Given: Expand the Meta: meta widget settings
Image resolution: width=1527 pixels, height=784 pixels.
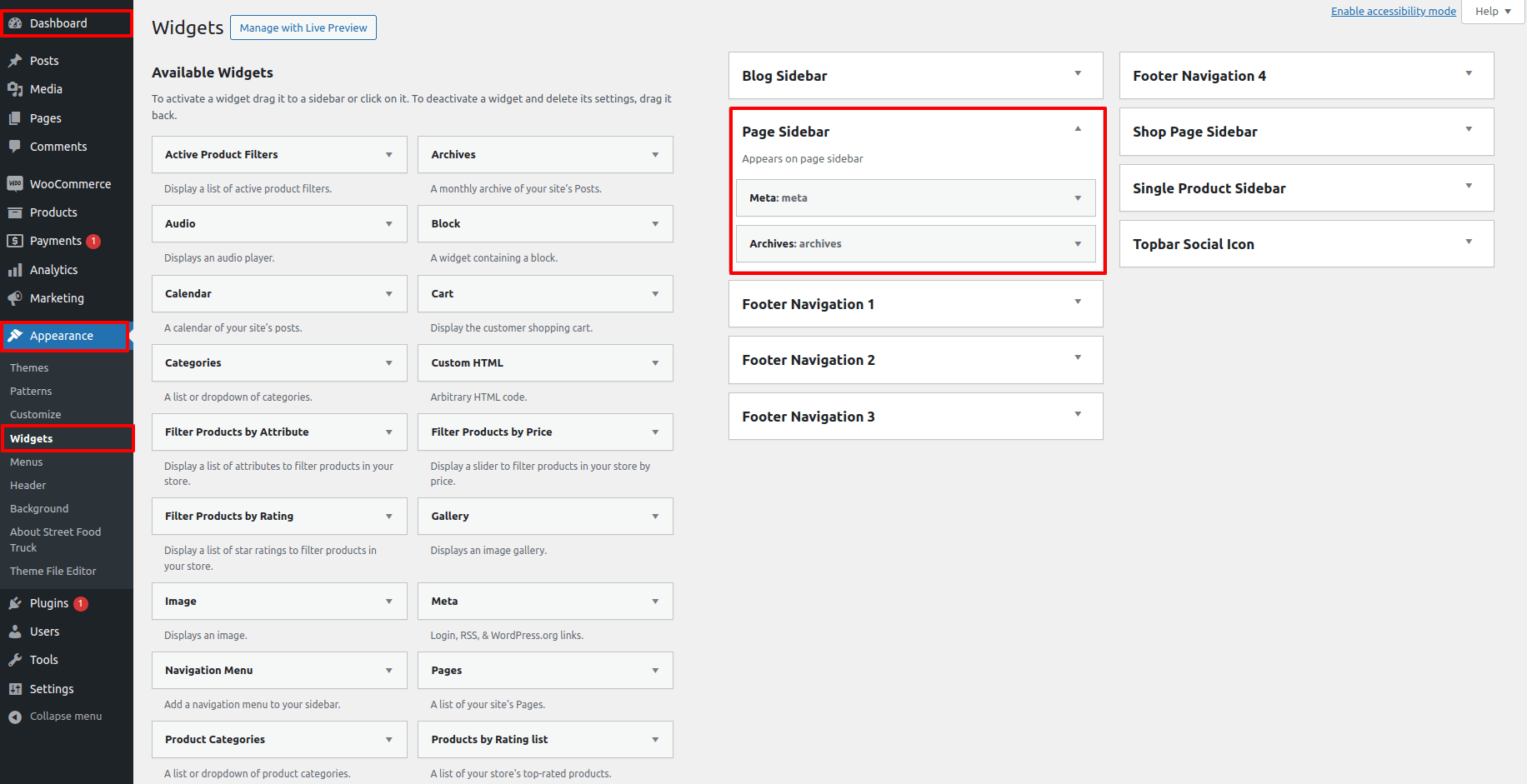Looking at the screenshot, I should (x=1078, y=198).
